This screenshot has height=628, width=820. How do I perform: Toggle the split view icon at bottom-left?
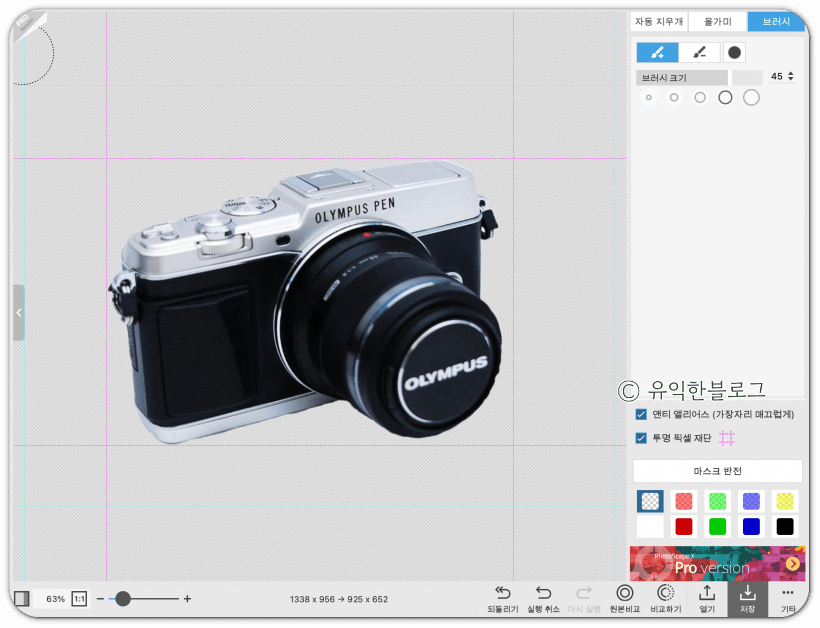[22, 599]
